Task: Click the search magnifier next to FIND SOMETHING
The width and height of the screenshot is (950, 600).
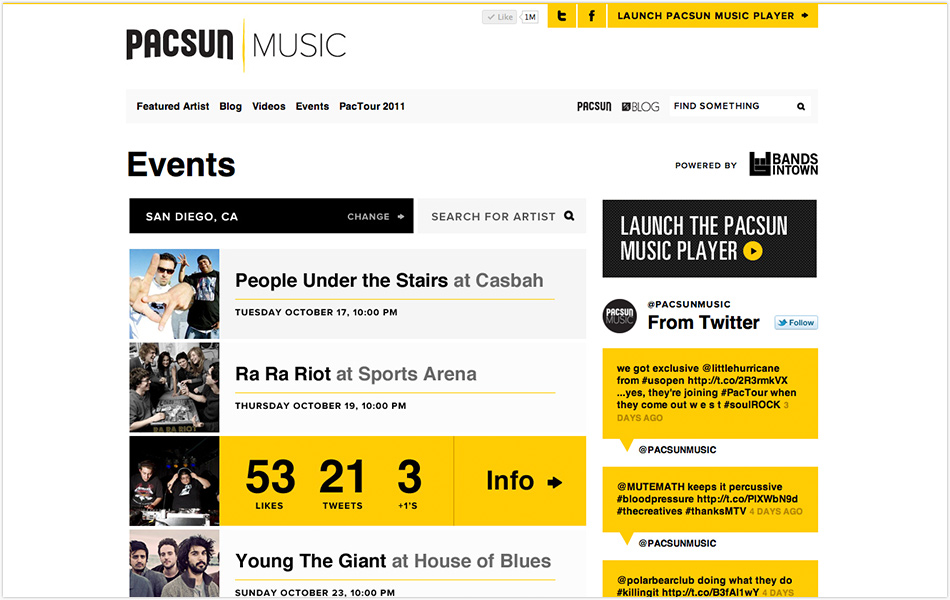Action: (800, 105)
